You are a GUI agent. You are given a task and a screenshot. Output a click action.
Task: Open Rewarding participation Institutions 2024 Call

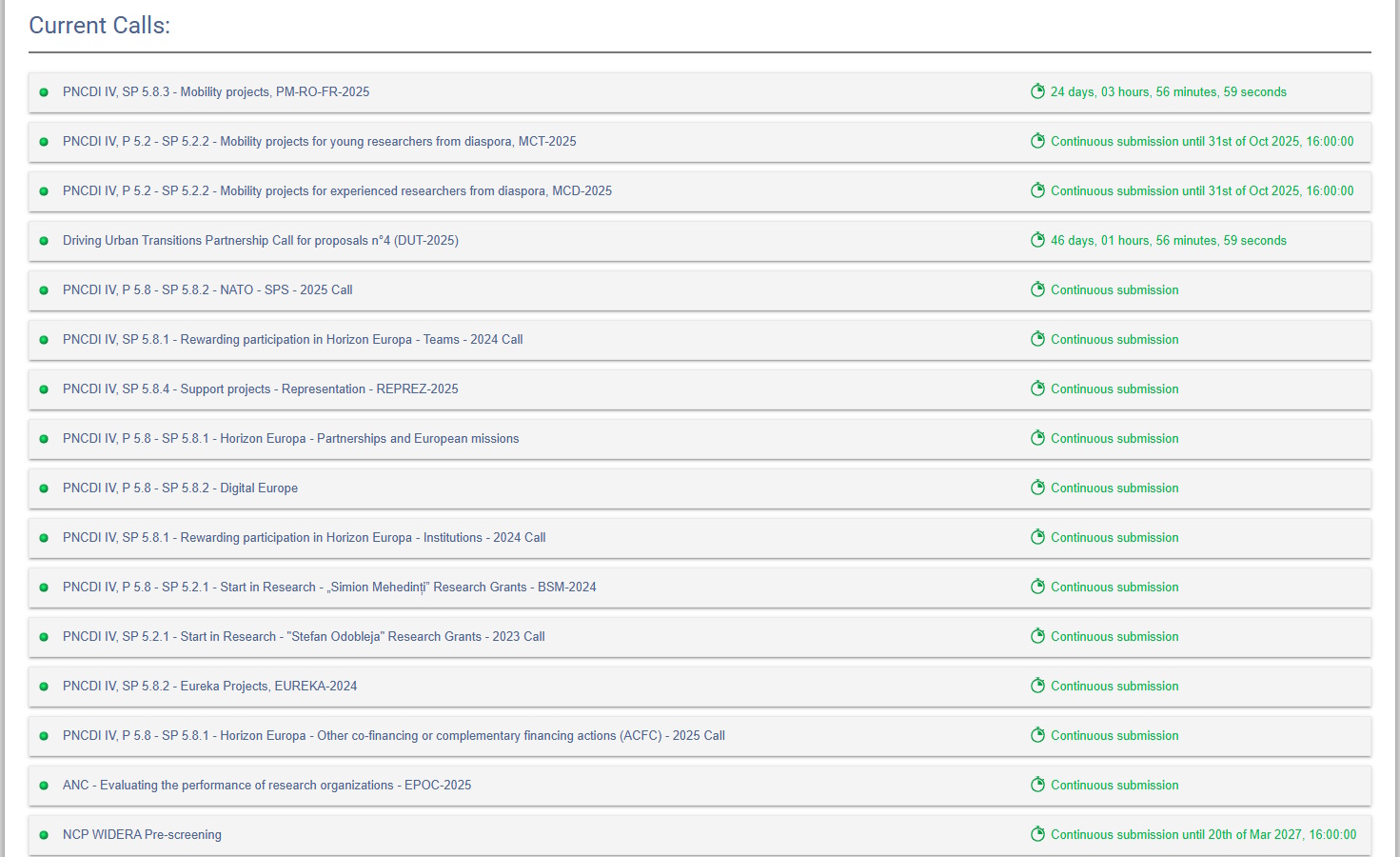click(x=304, y=538)
